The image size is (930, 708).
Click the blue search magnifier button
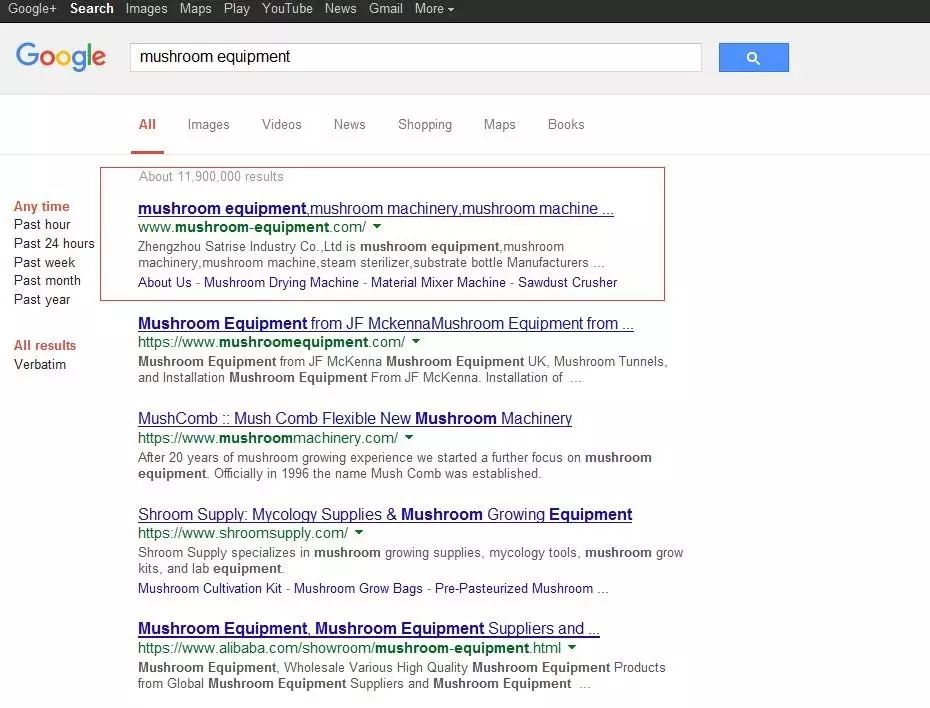[753, 58]
